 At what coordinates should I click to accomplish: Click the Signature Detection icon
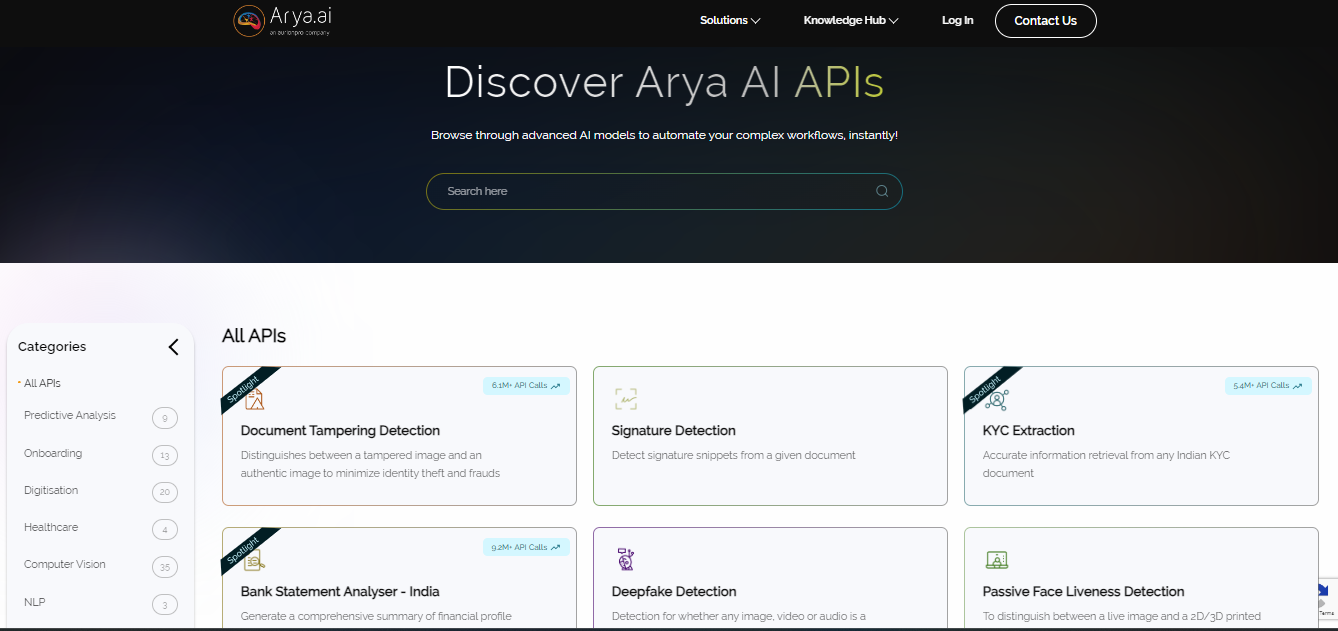click(x=626, y=399)
